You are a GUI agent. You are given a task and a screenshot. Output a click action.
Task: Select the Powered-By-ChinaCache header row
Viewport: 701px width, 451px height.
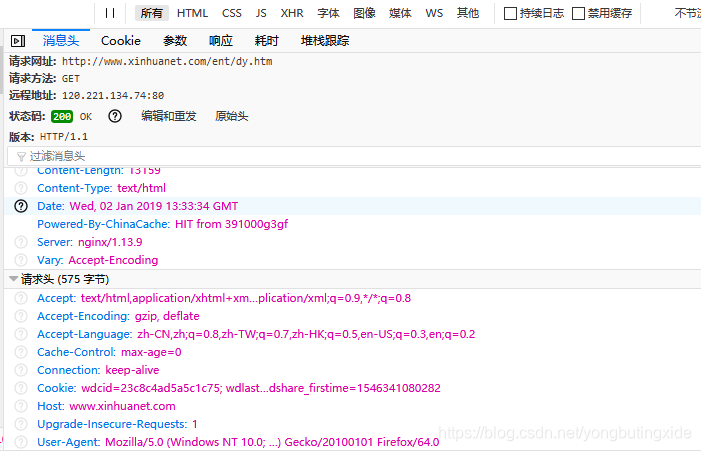[x=352, y=224]
